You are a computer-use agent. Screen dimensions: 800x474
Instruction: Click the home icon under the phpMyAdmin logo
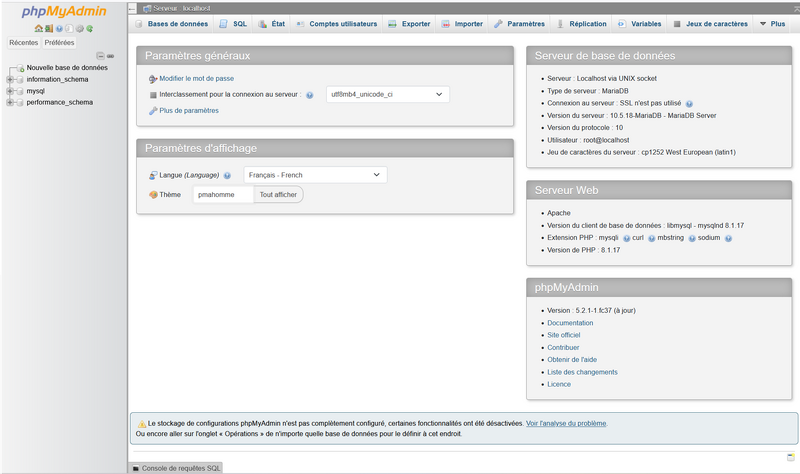[x=39, y=29]
